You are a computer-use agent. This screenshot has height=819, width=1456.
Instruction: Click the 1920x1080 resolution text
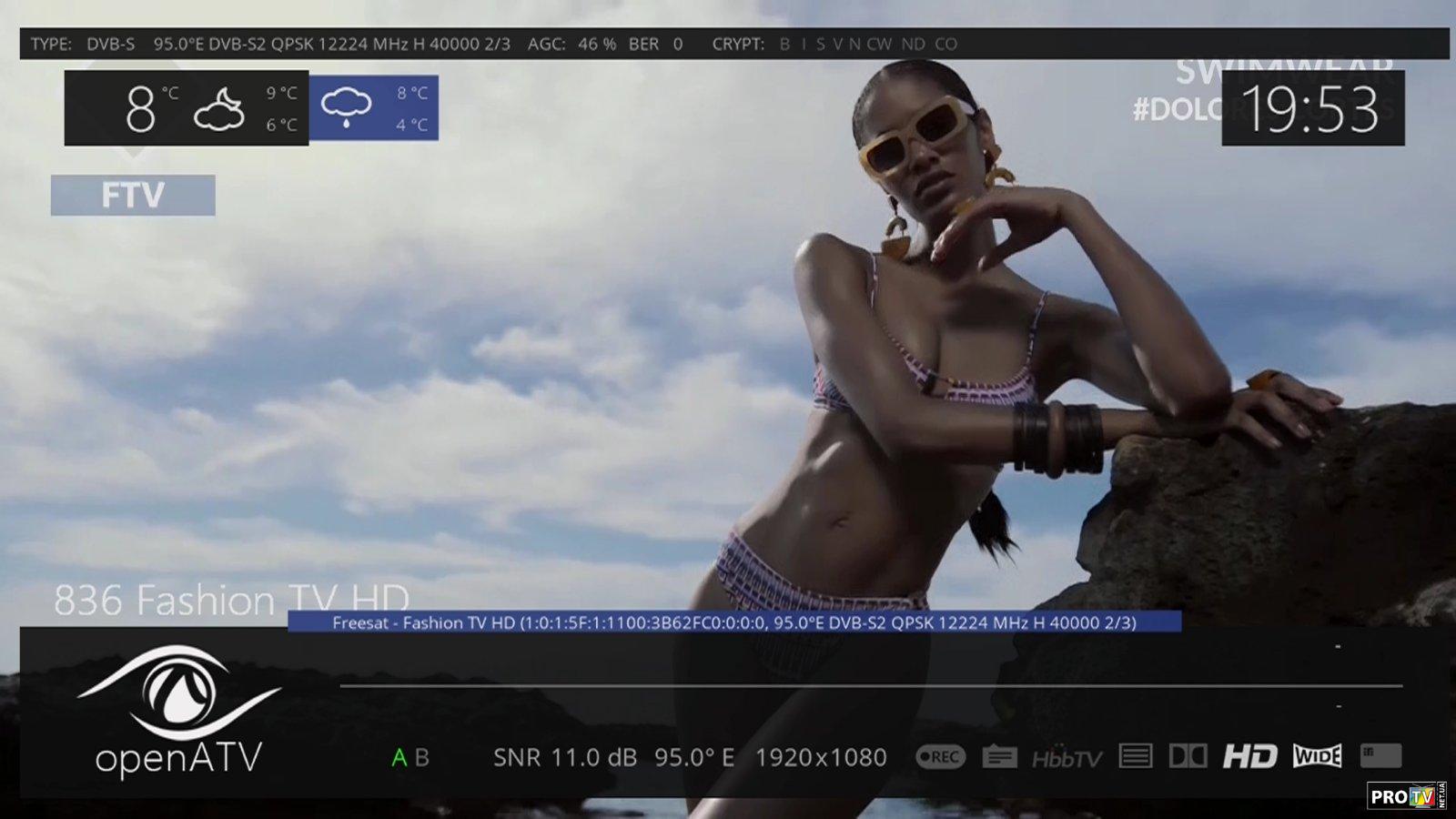point(821,757)
